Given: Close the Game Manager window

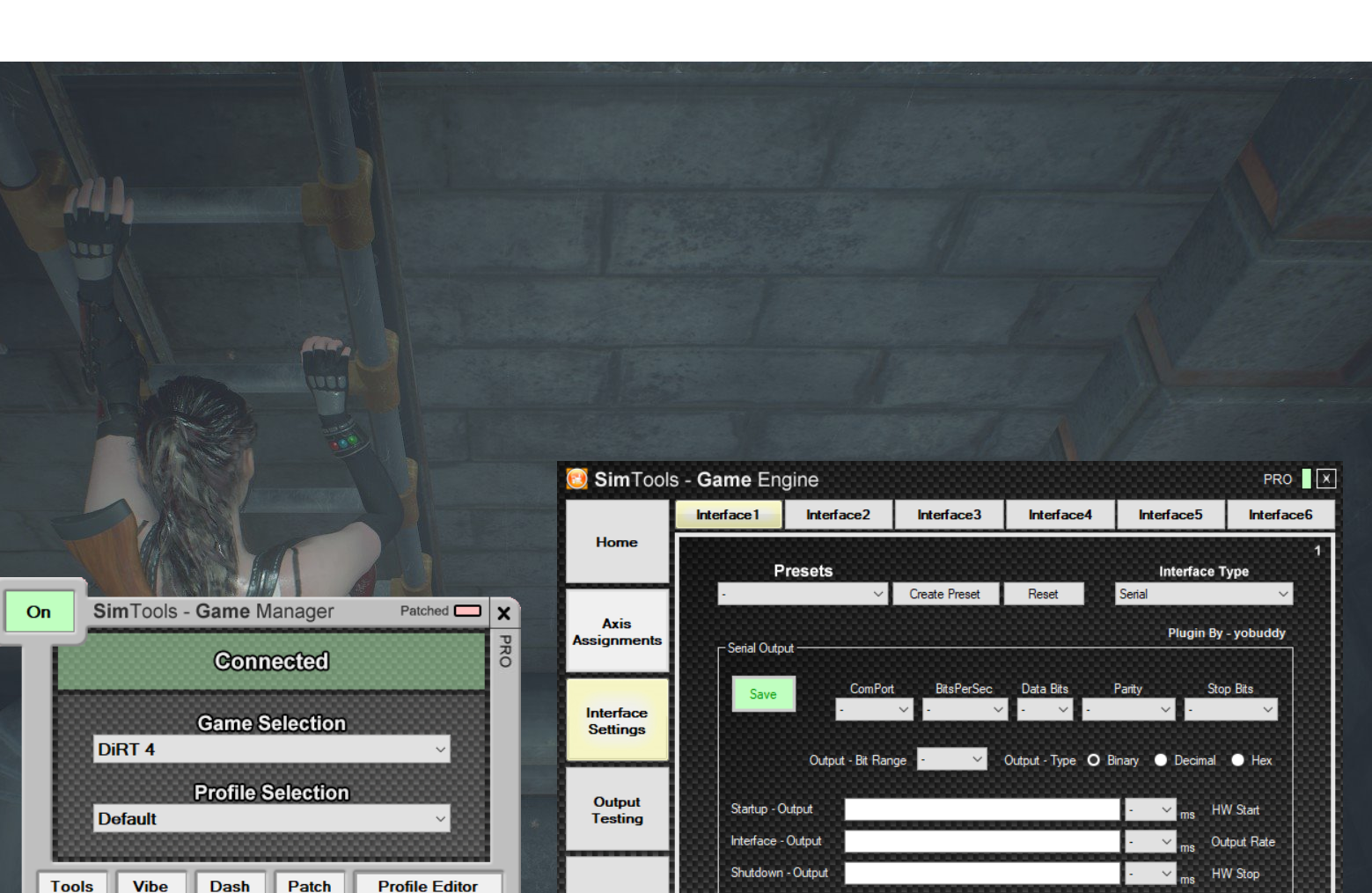Looking at the screenshot, I should (504, 613).
